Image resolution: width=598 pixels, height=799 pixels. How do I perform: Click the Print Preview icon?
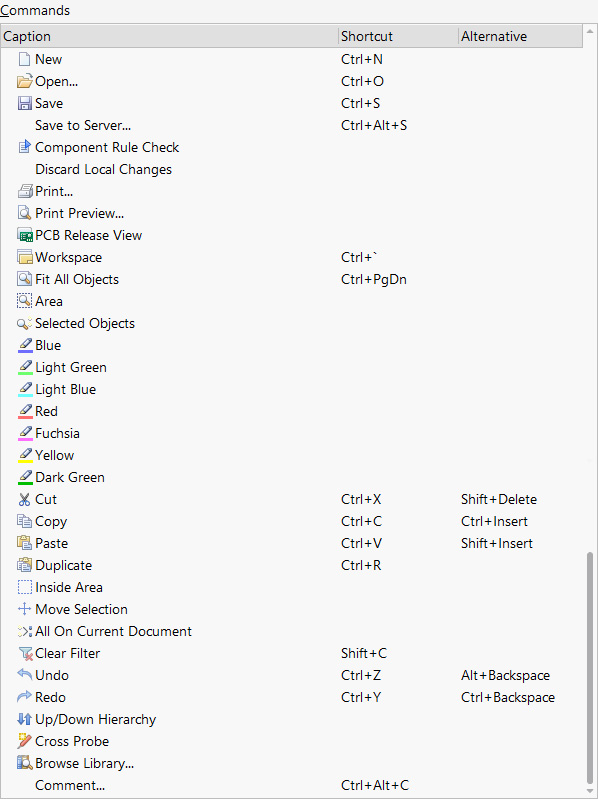click(24, 213)
